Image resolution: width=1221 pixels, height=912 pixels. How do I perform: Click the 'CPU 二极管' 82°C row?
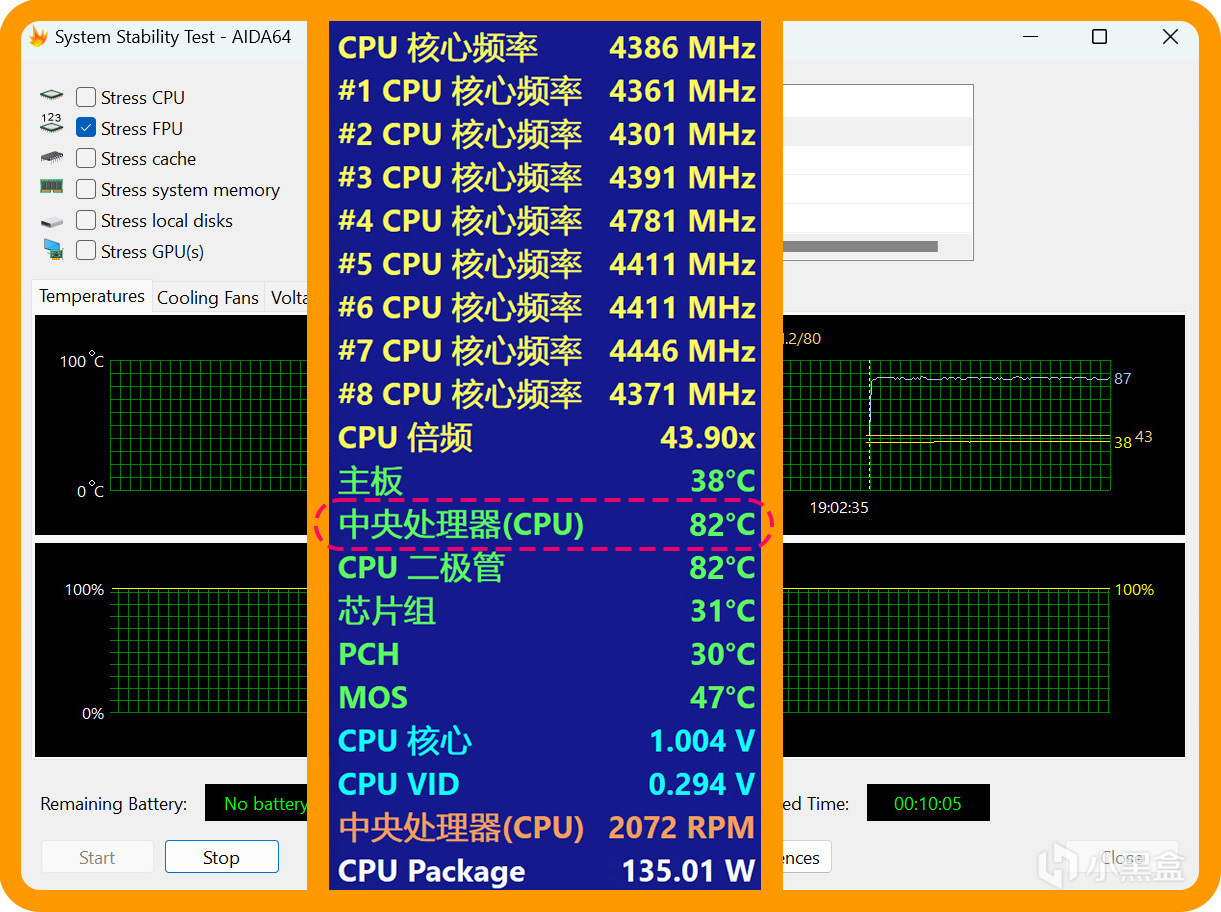546,567
